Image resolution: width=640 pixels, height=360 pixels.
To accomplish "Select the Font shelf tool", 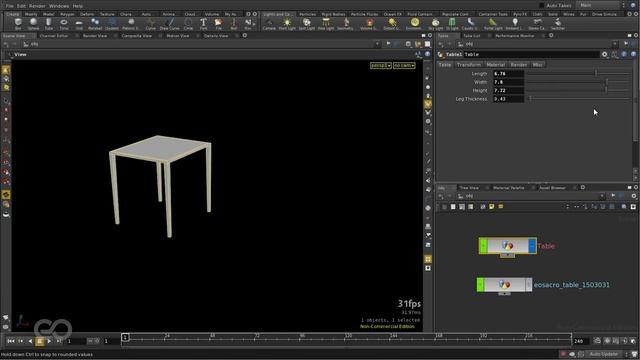I will tap(203, 24).
